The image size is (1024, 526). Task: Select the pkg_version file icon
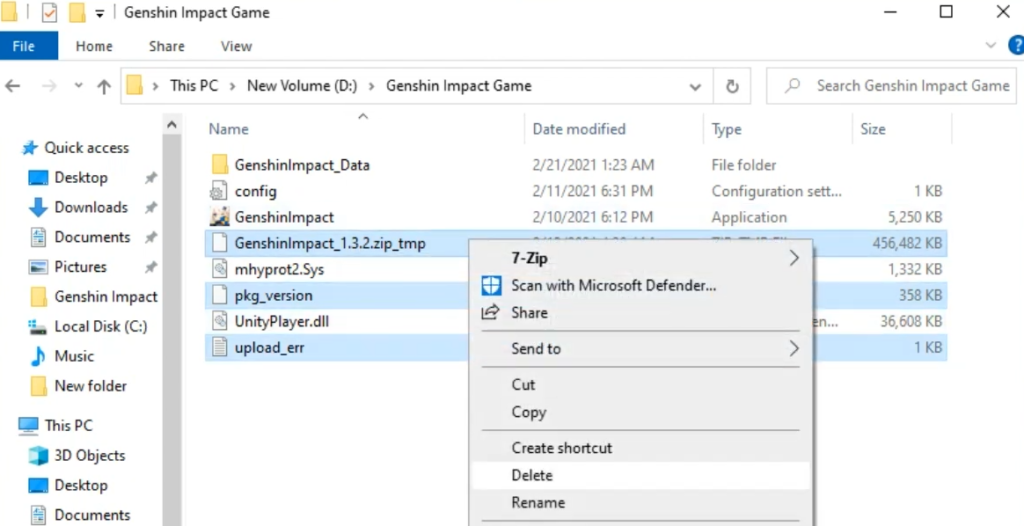[x=219, y=295]
